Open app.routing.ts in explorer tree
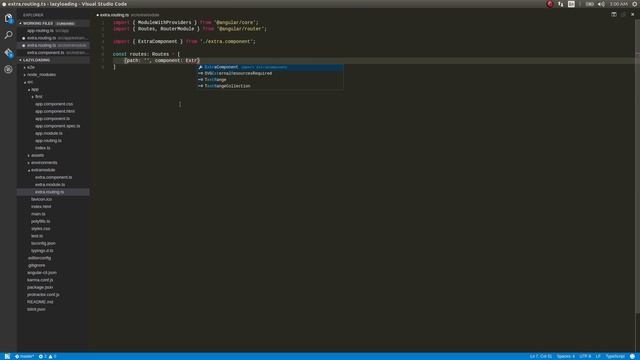Screen dimensions: 640x360 point(48,141)
